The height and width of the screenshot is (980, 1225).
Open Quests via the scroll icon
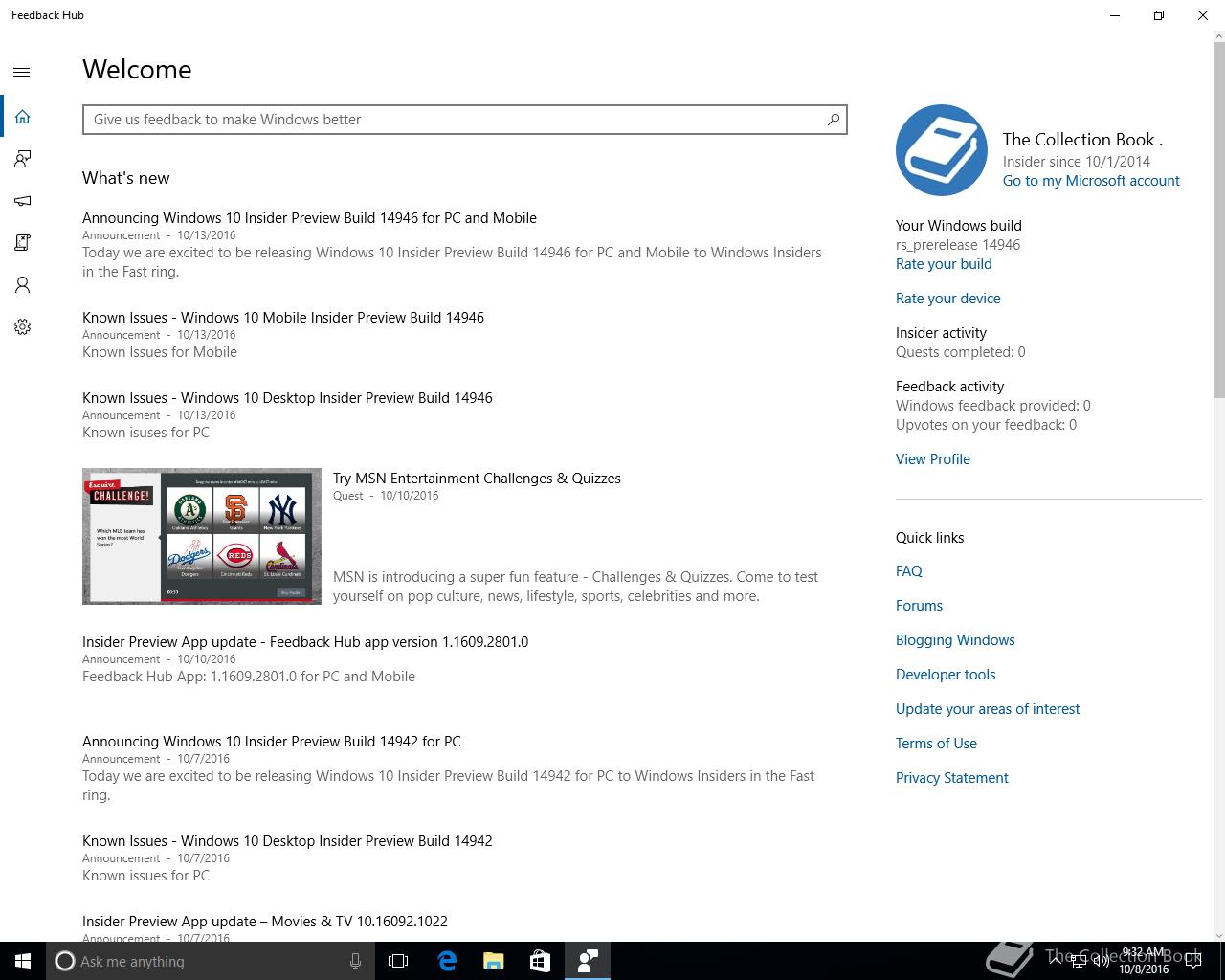22,243
